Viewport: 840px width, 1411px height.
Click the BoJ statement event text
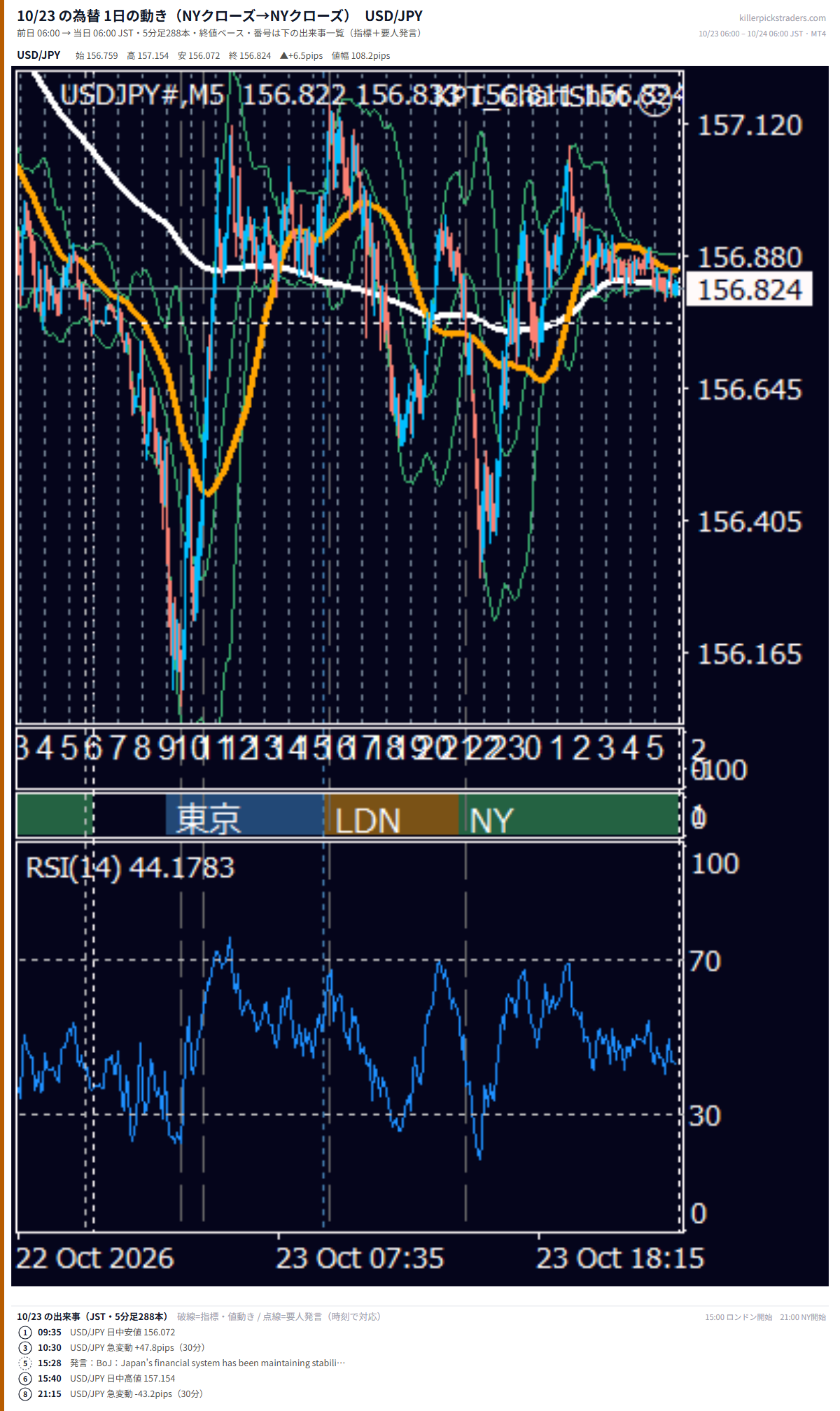208,1363
